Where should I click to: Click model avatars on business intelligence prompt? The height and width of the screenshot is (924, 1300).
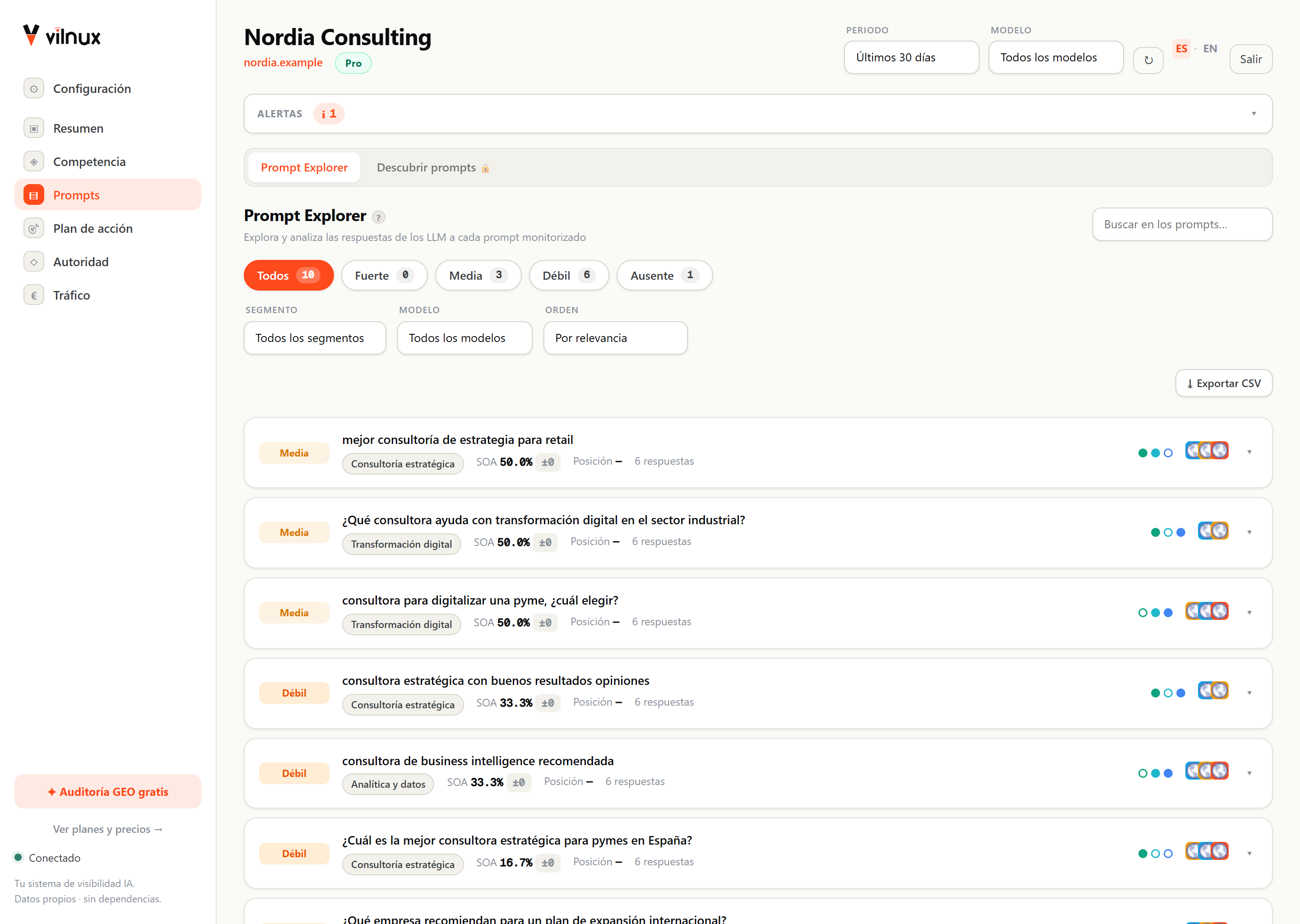1207,771
